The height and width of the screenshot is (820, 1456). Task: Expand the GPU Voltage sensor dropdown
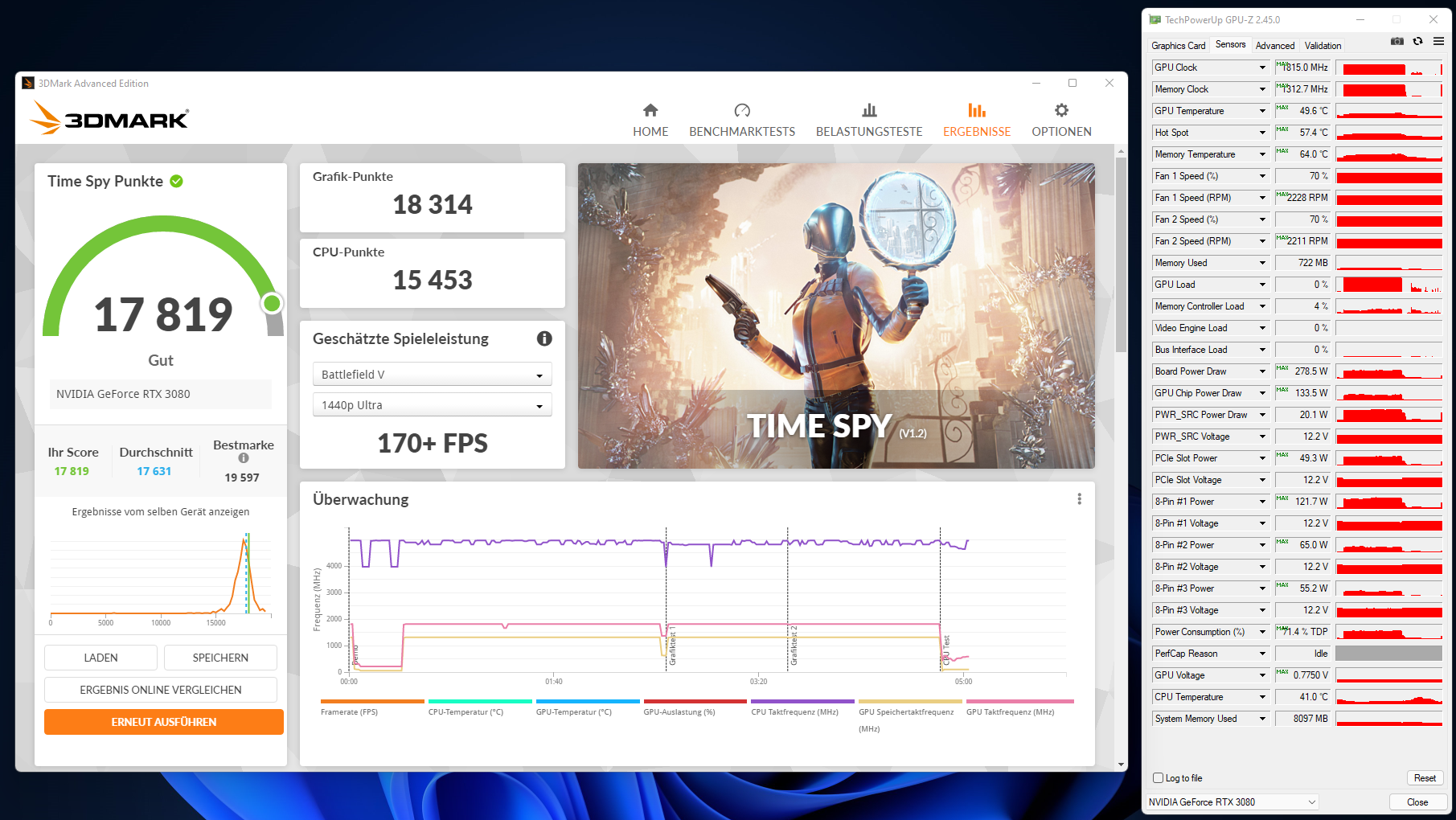[1262, 675]
